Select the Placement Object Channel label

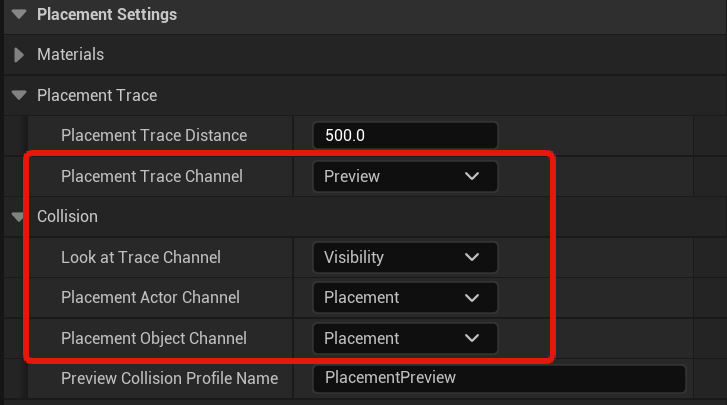tap(154, 338)
